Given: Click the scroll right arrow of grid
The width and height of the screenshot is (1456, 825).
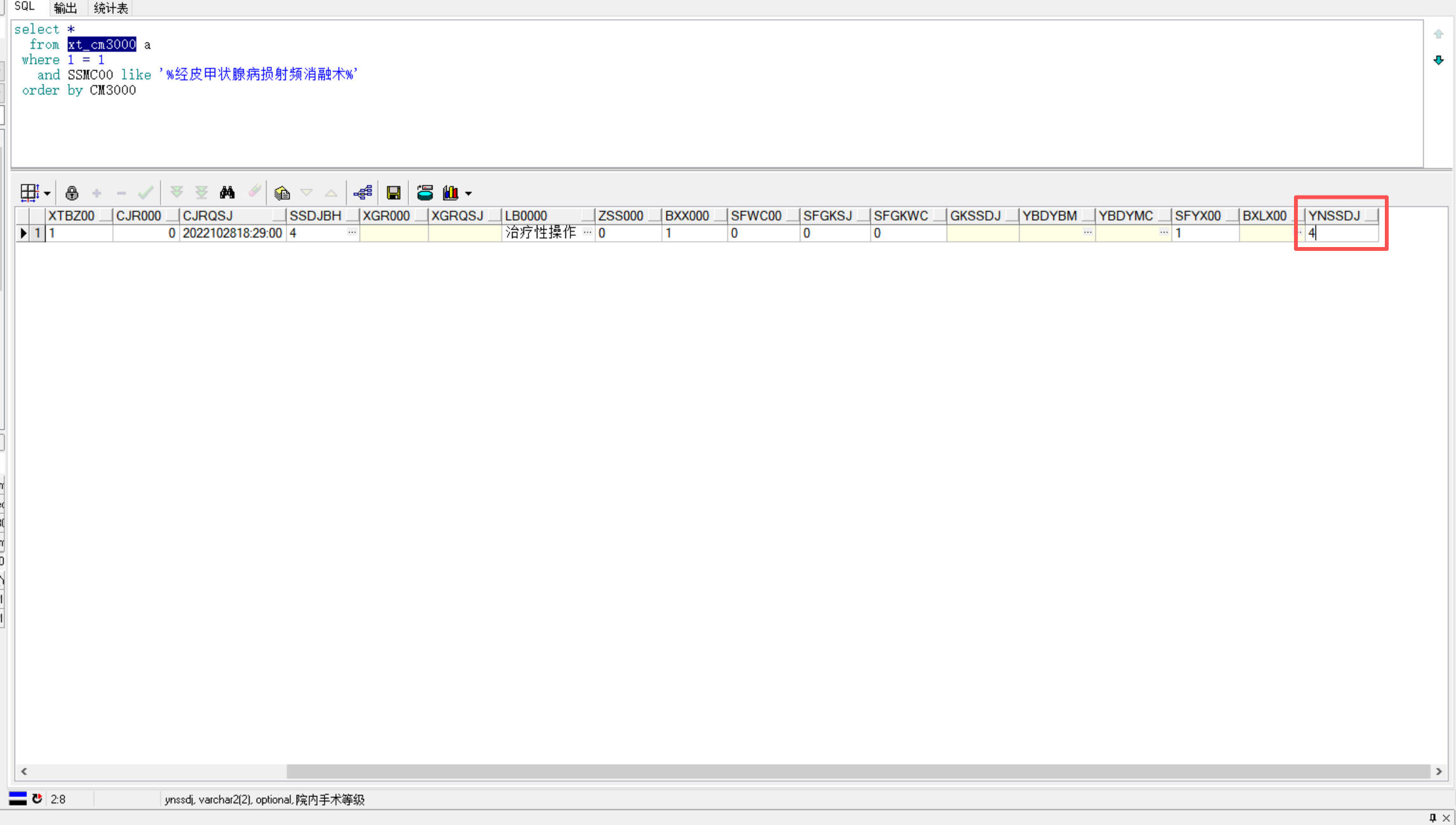Looking at the screenshot, I should (1439, 771).
